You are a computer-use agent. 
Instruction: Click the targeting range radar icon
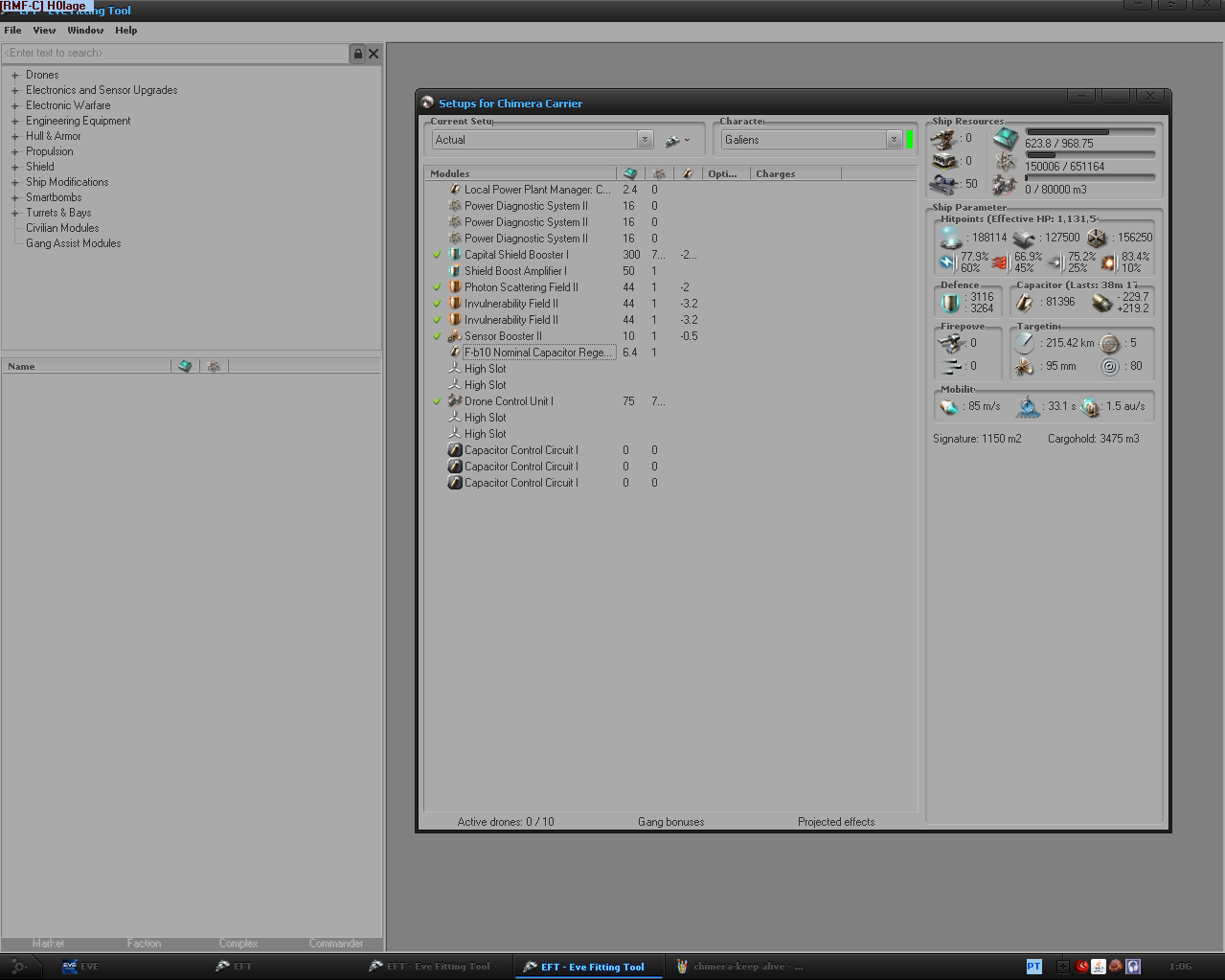coord(1025,343)
